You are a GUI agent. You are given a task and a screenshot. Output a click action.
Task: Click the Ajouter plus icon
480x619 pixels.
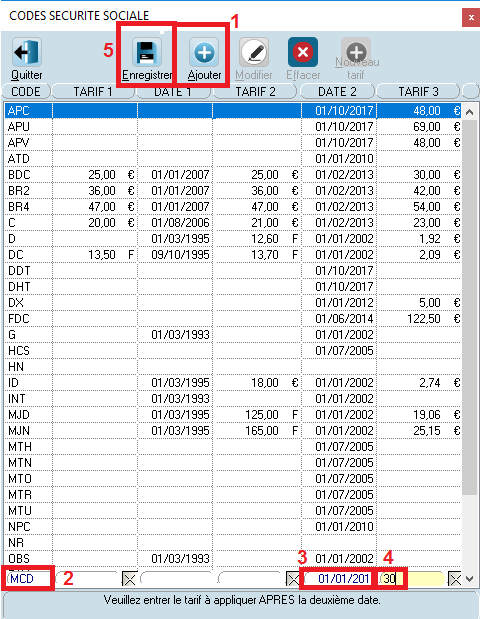point(204,52)
